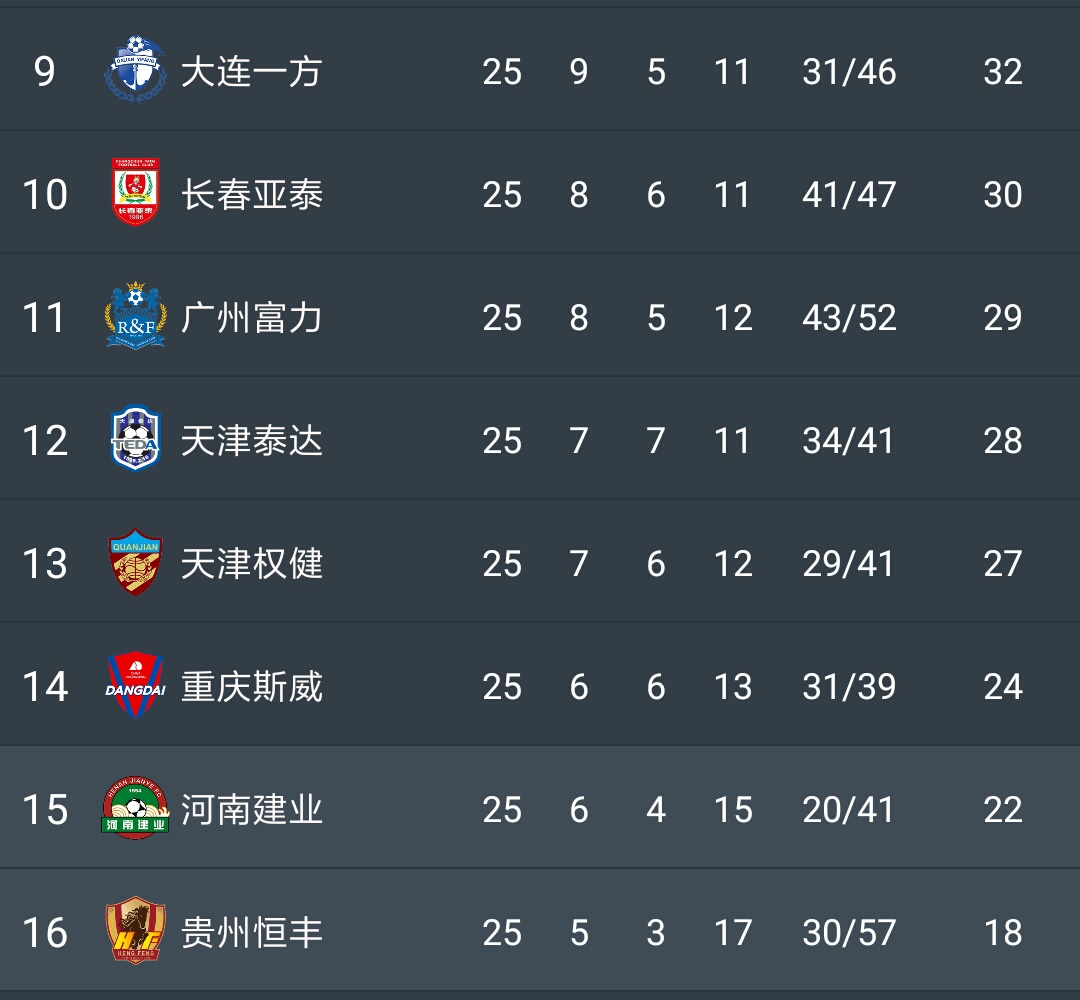Tap the 天津权健 team name
The width and height of the screenshot is (1080, 1000).
click(x=251, y=564)
